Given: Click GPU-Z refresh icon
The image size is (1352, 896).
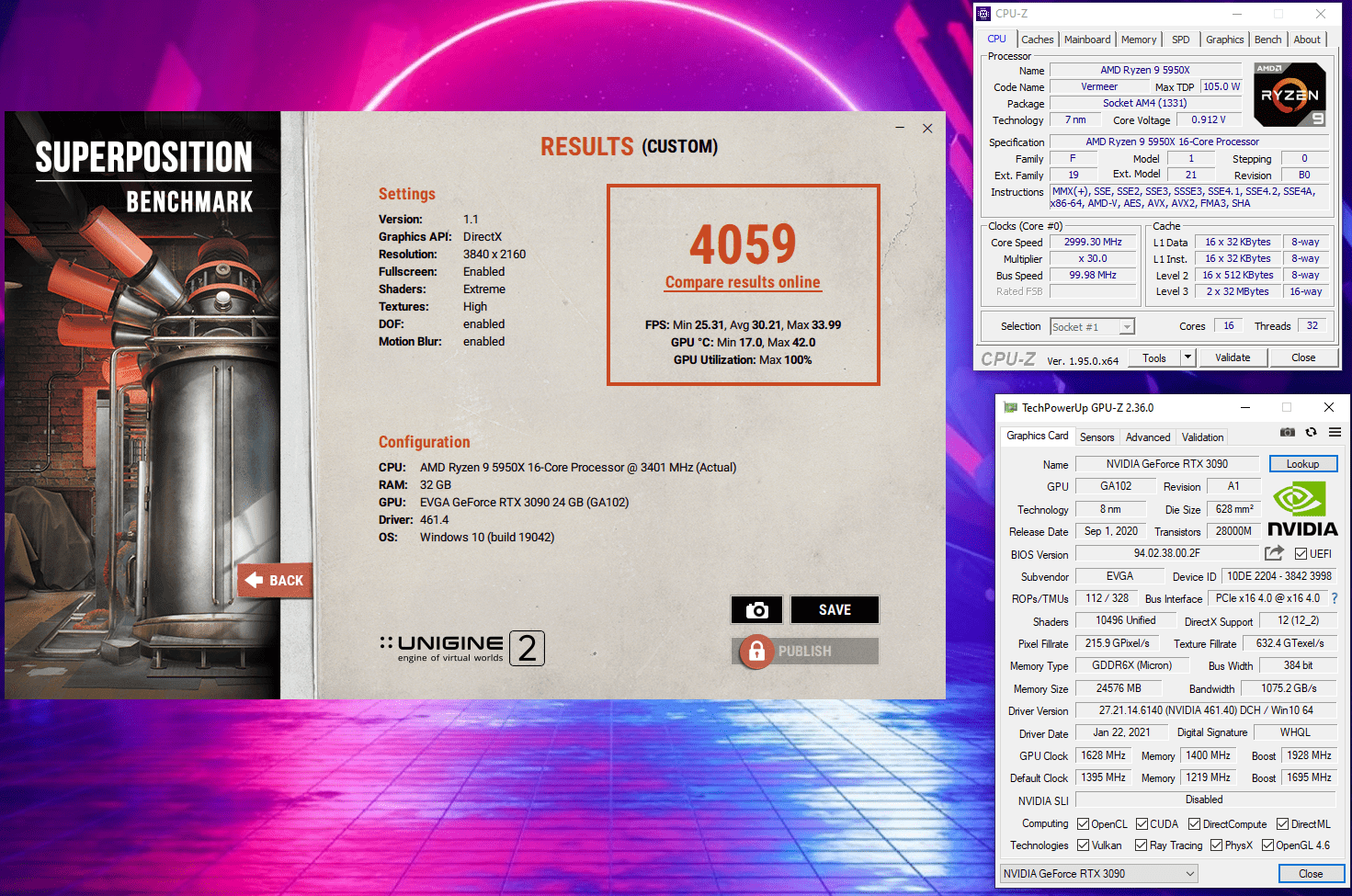Looking at the screenshot, I should 1312,432.
